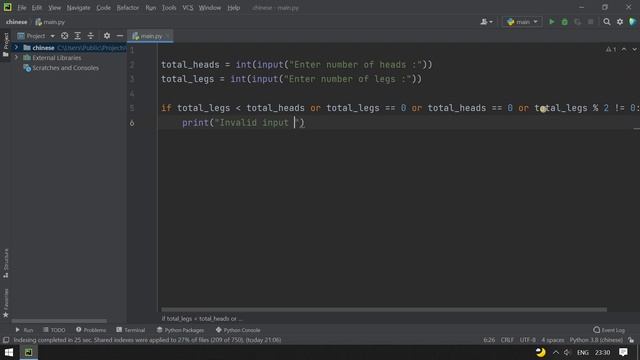The height and width of the screenshot is (360, 640).
Task: Click the PyCharm taskbar icon
Action: pos(29,352)
